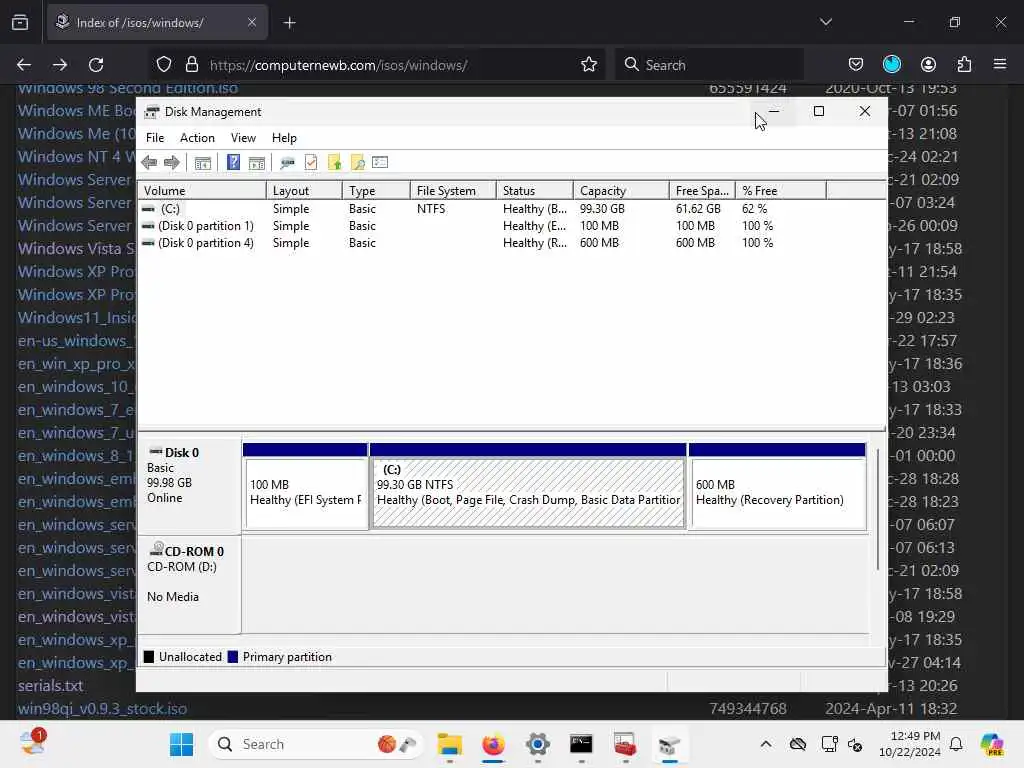Click the yellow folder with green arrow icon

click(334, 163)
